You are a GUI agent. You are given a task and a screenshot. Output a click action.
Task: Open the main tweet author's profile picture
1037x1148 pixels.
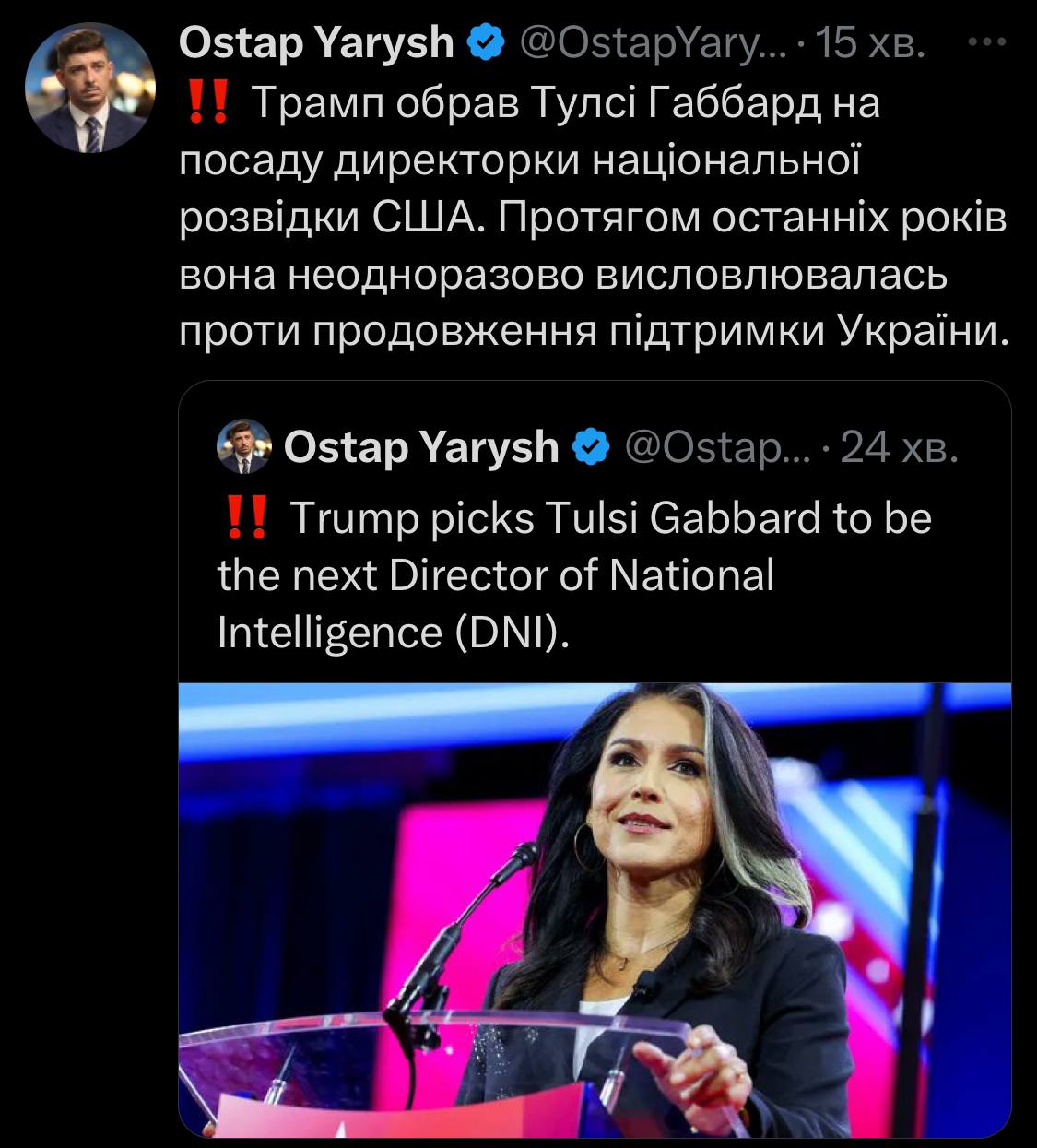(88, 89)
